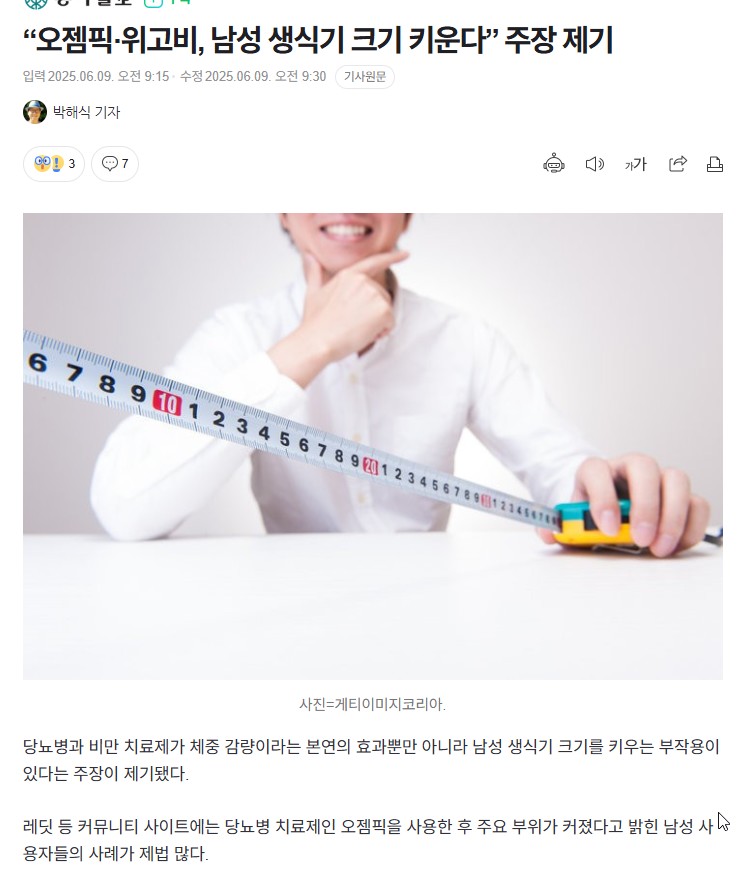This screenshot has height=873, width=742.
Task: Open the 가가 font size setting
Action: 635,164
